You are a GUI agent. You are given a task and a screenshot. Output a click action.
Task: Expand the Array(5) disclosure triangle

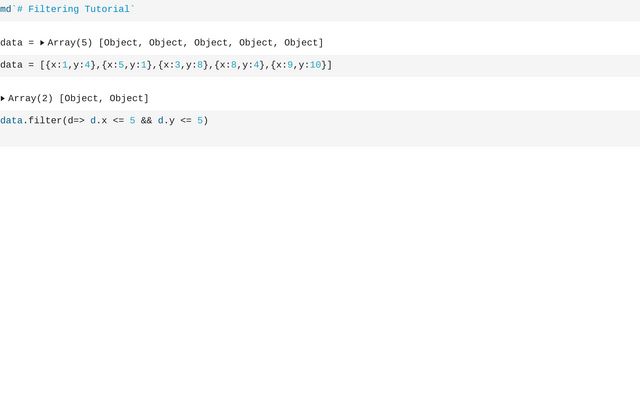click(42, 43)
